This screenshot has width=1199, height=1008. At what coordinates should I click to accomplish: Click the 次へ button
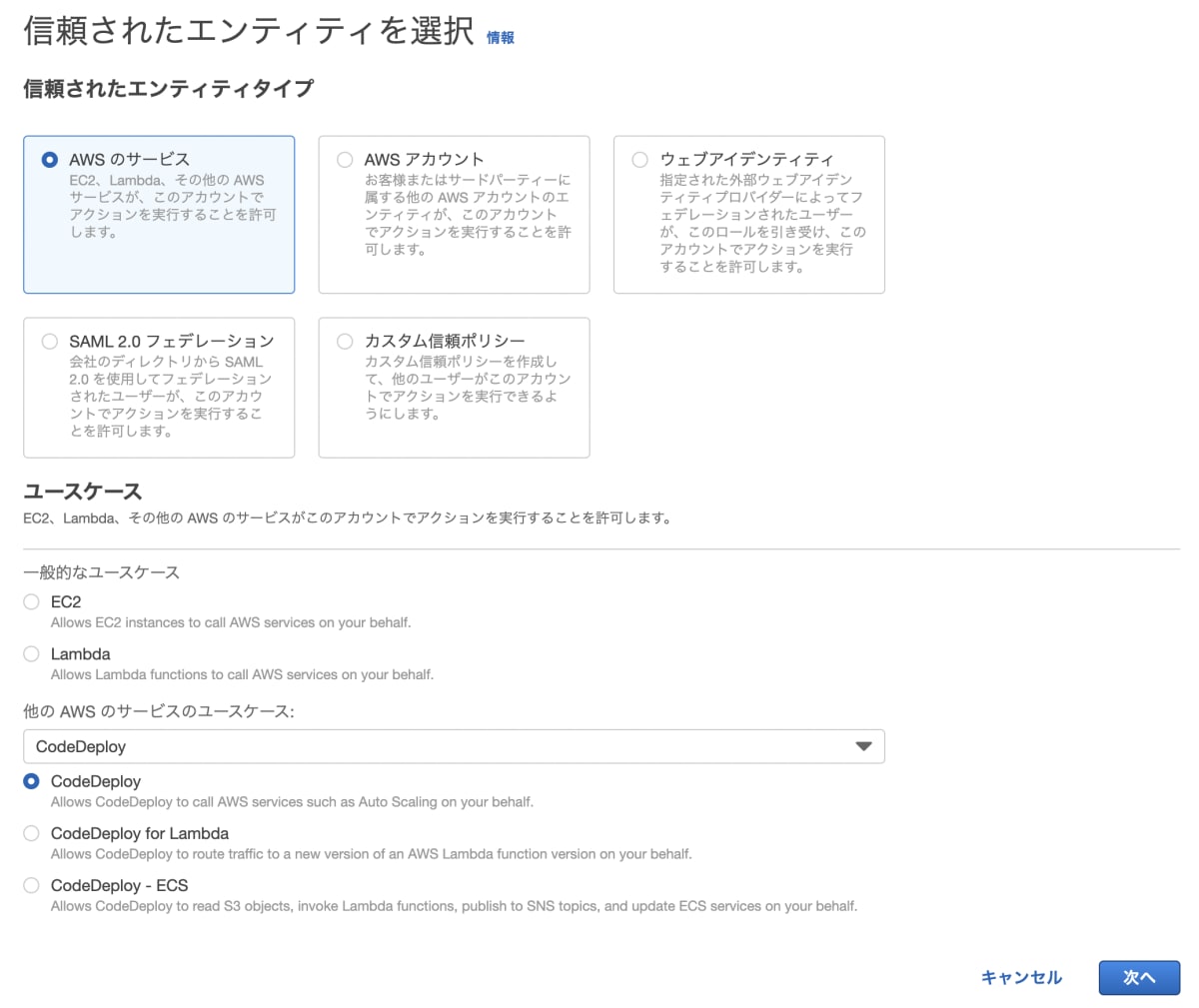click(1139, 977)
